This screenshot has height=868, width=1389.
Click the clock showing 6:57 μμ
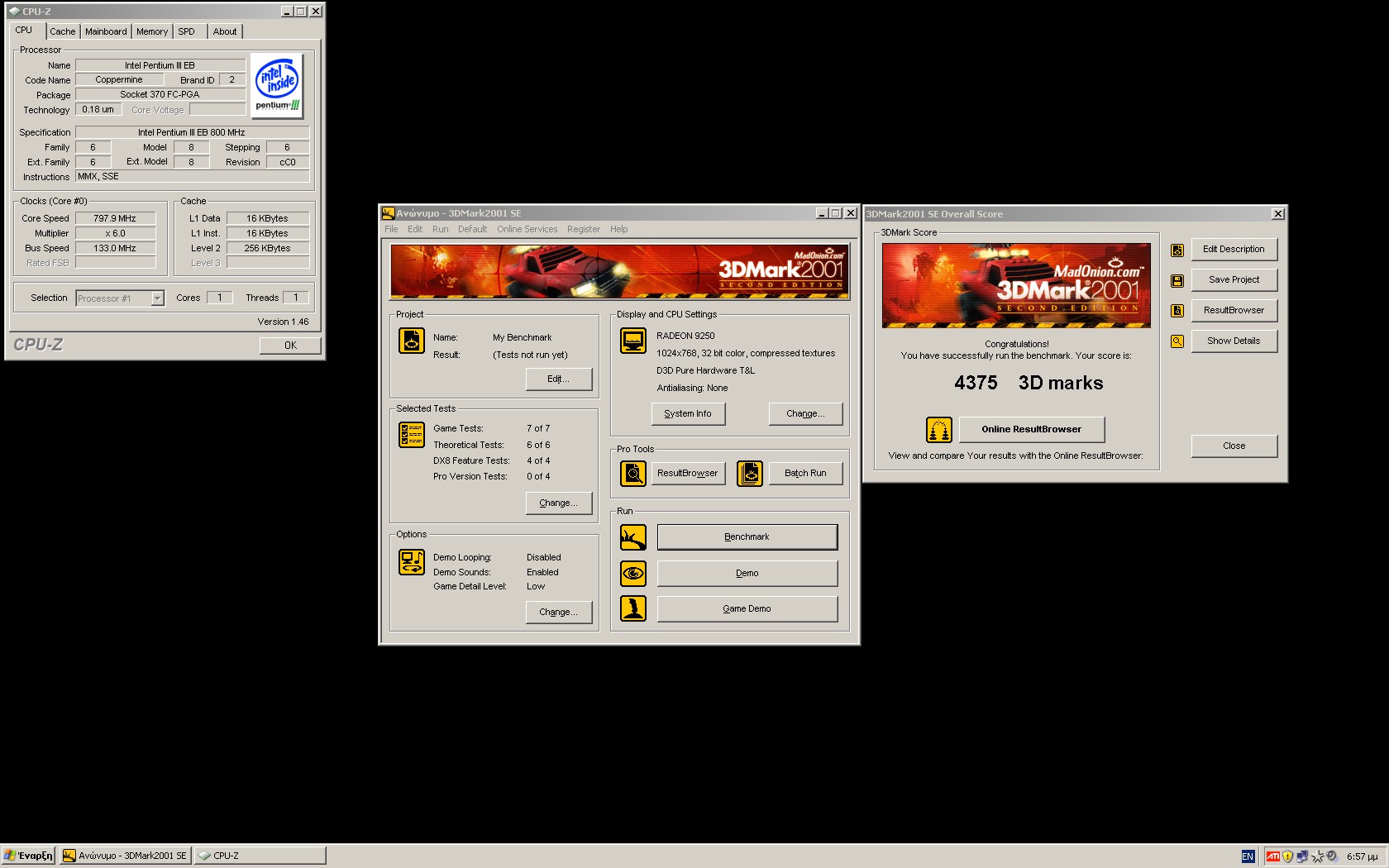tap(1363, 856)
